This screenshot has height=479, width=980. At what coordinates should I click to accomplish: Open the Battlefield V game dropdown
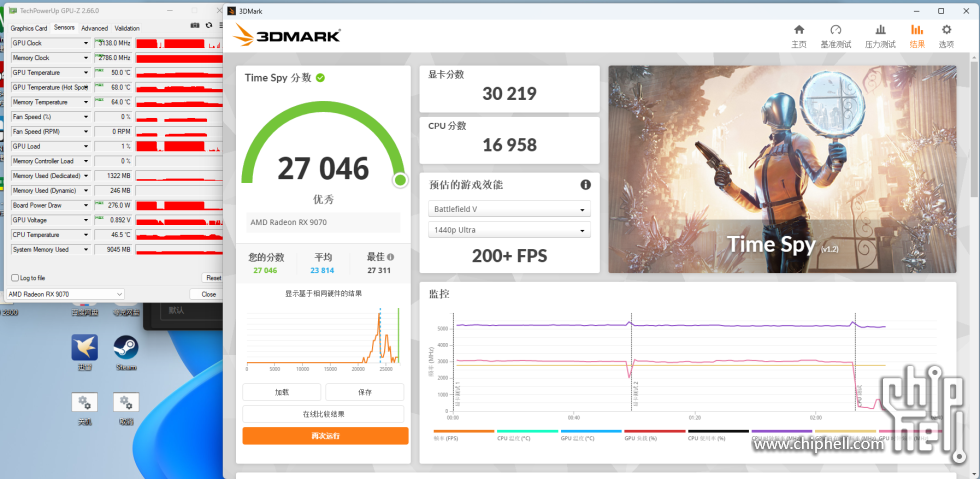509,209
